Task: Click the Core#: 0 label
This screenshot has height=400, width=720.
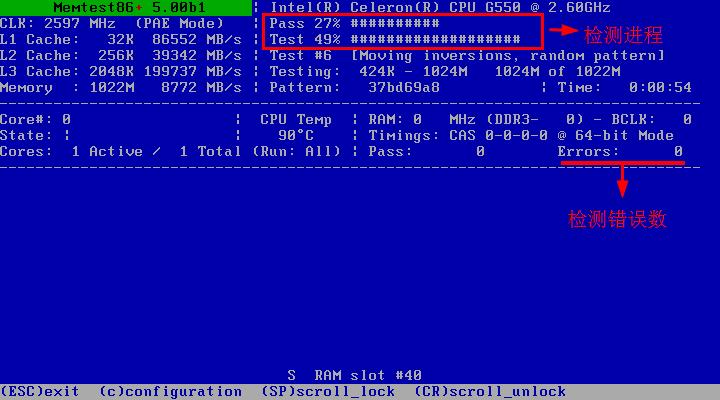Action: click(x=35, y=120)
